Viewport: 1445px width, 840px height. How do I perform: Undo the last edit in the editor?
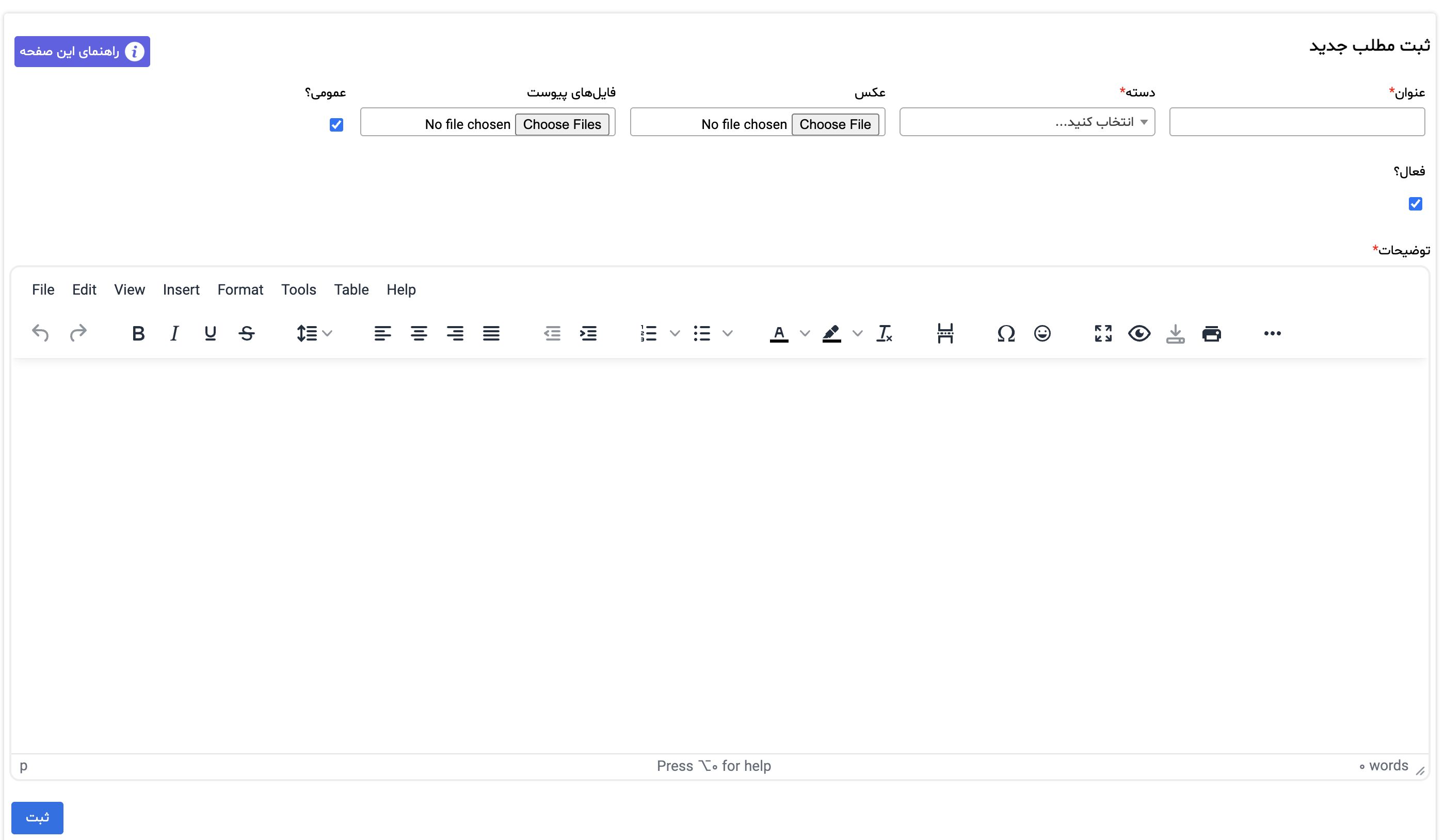click(41, 333)
